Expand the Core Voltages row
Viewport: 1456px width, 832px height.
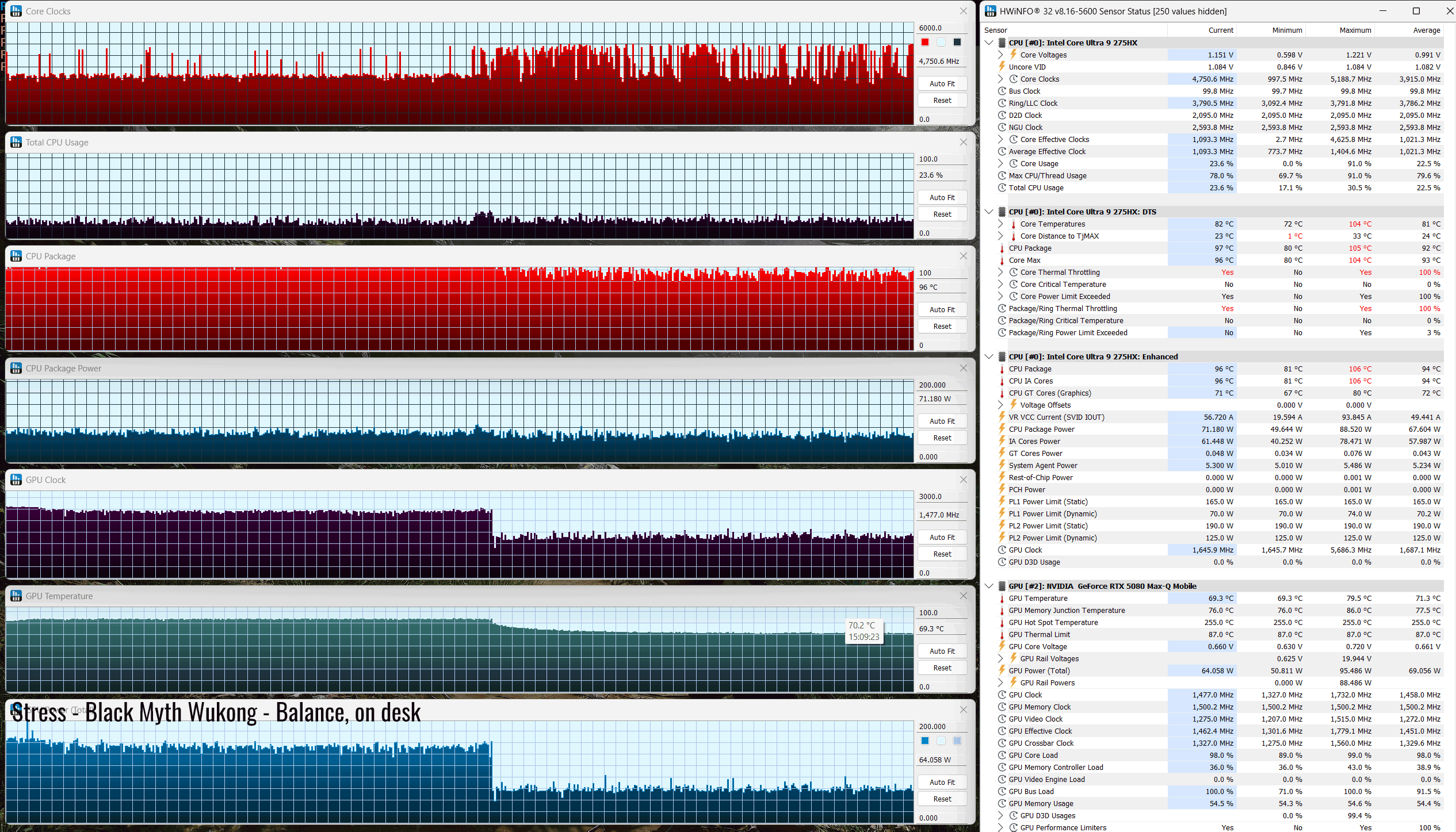pyautogui.click(x=1000, y=55)
